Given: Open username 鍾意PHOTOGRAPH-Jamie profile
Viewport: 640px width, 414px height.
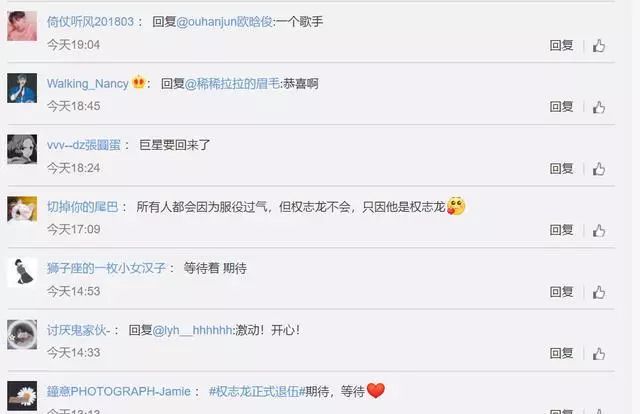Looking at the screenshot, I should 119,392.
